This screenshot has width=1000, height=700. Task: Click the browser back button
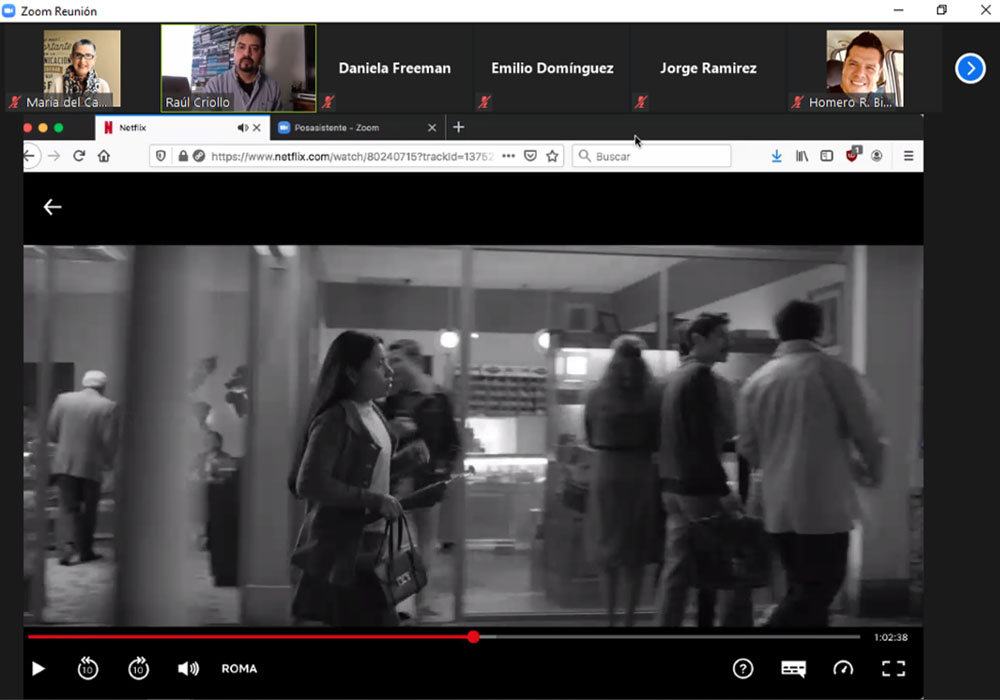[29, 156]
